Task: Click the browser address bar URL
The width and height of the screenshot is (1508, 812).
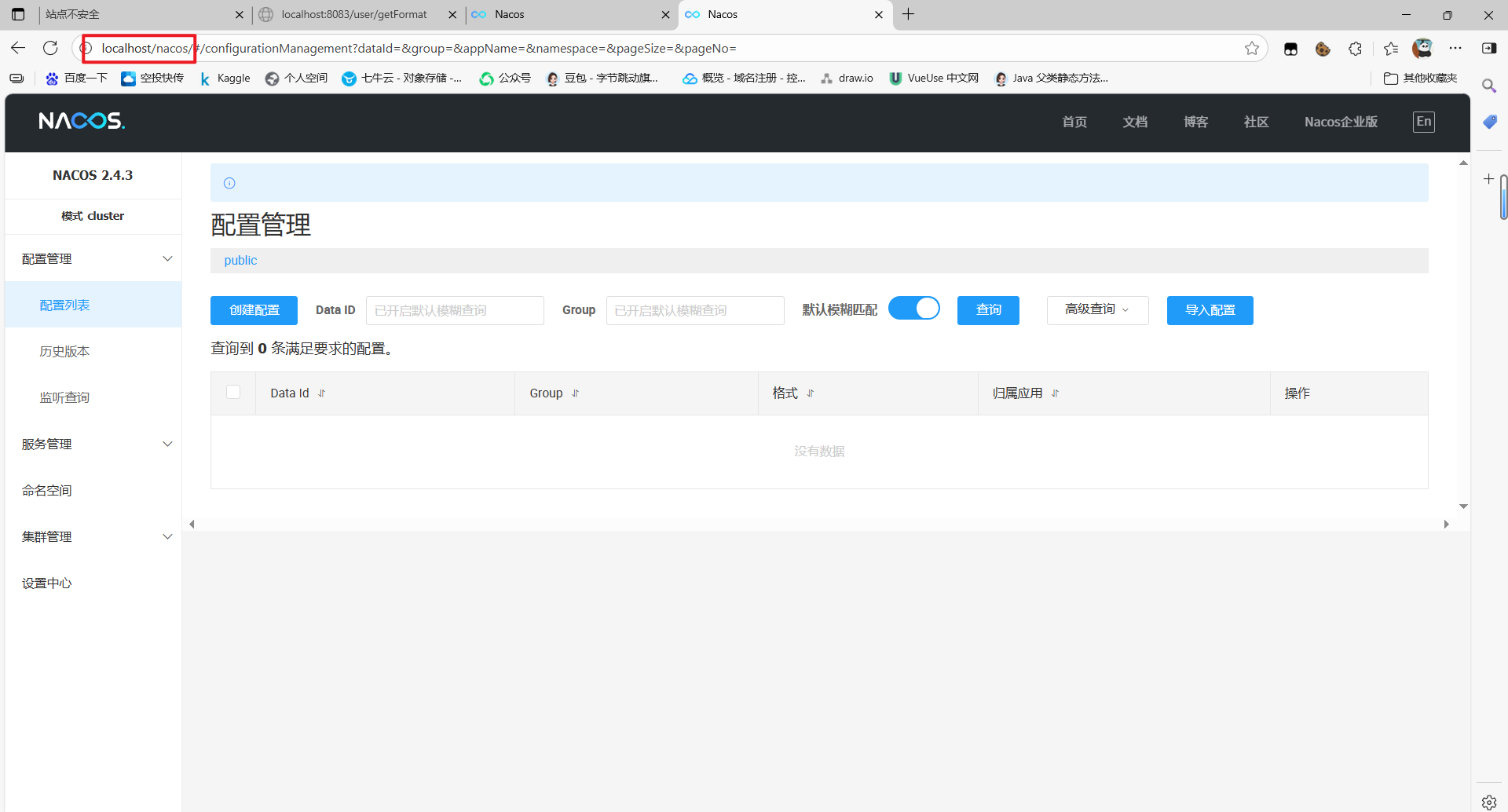Action: click(419, 48)
